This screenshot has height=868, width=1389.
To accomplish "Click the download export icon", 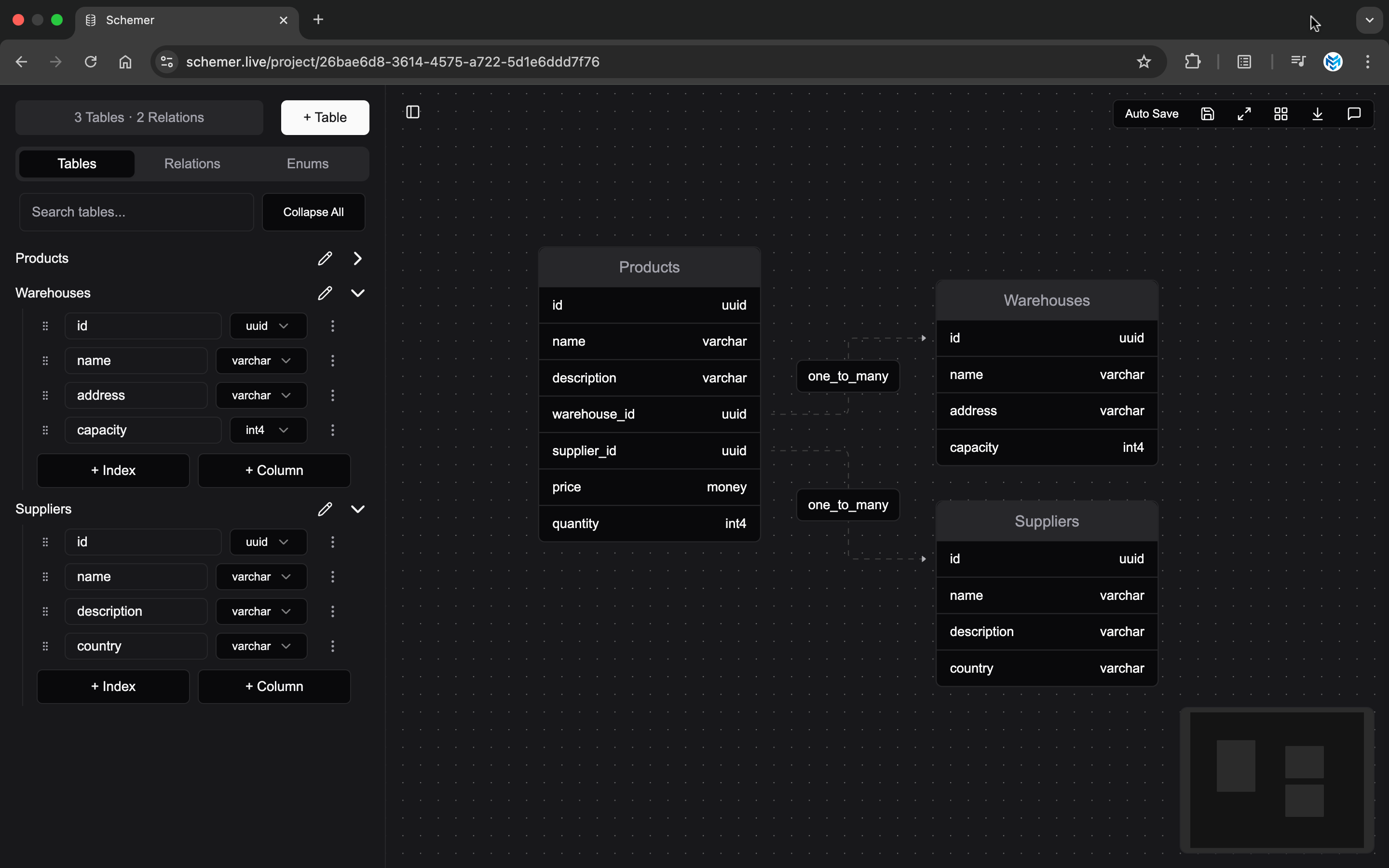I will (1317, 114).
